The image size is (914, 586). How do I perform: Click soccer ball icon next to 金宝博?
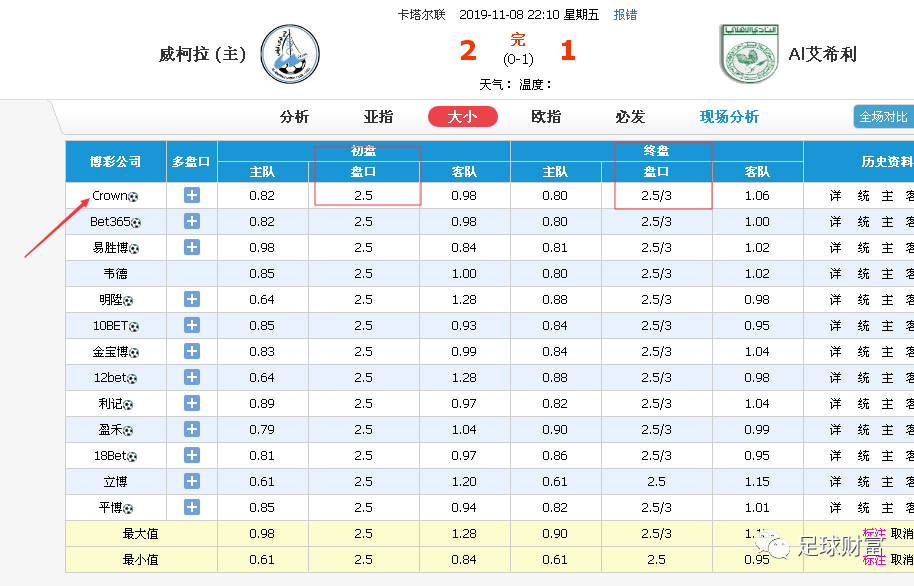click(134, 353)
